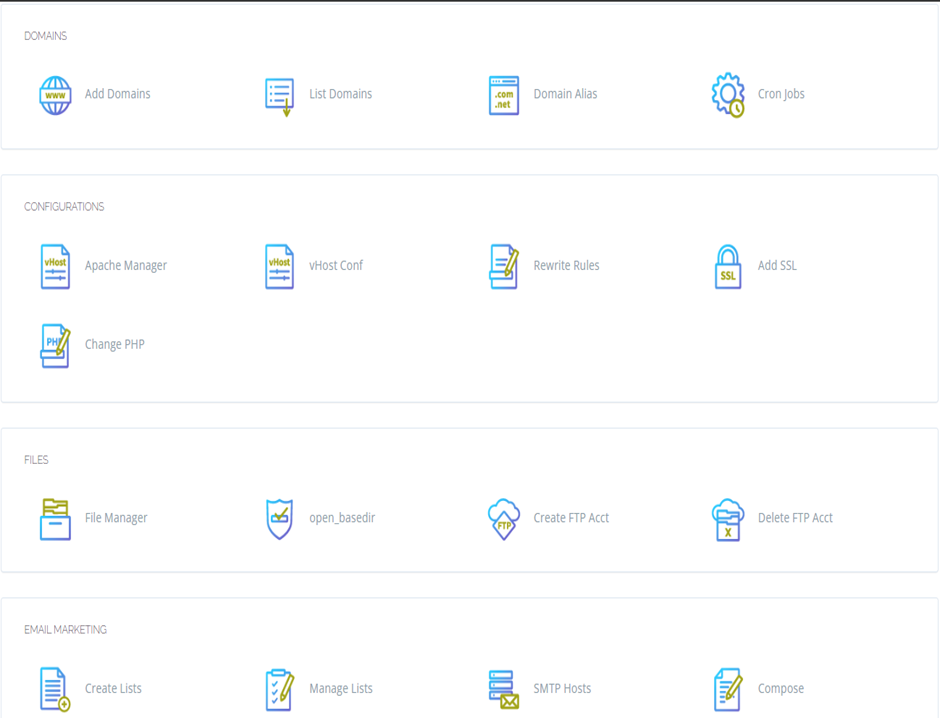
Task: Open the Add SSL tool
Action: click(727, 265)
